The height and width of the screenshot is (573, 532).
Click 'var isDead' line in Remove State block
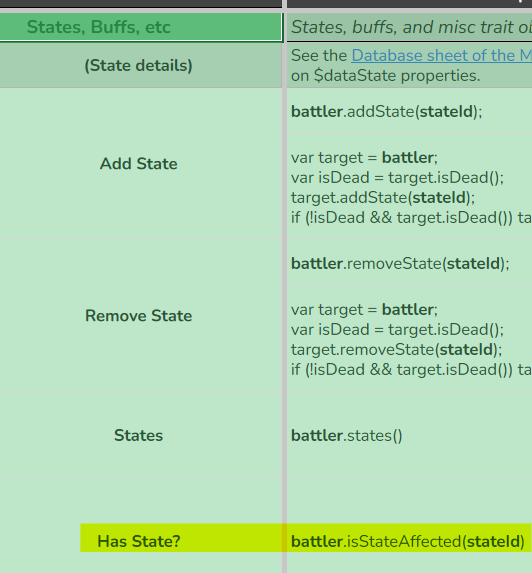tap(397, 330)
